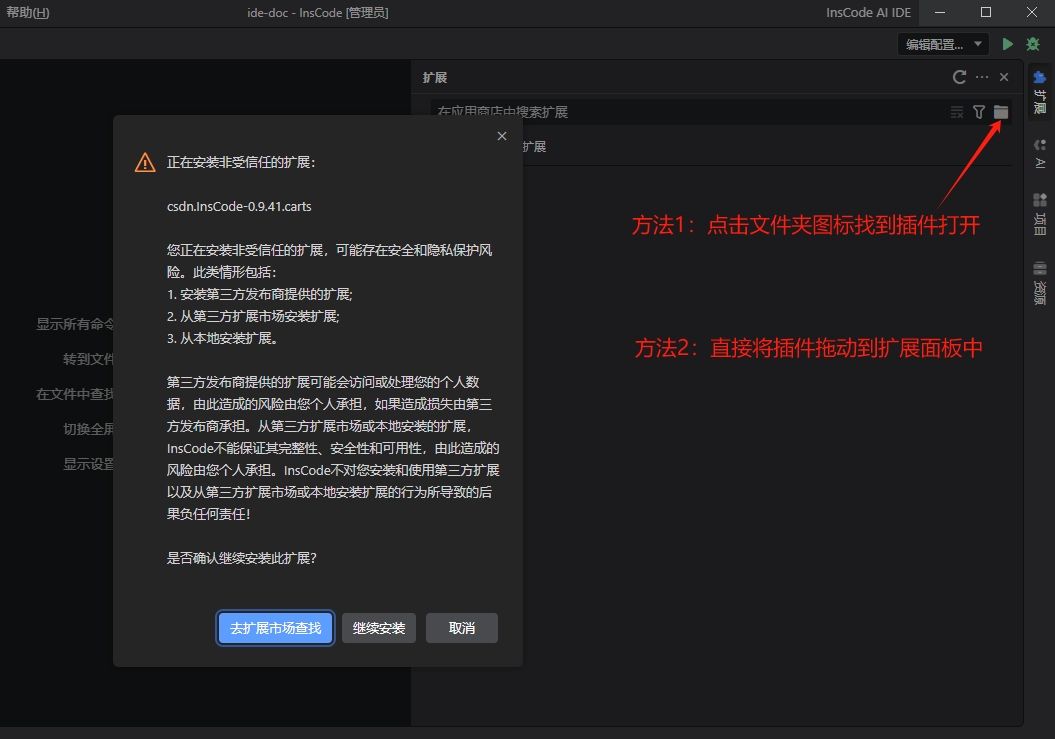Start debugging with the green bug icon

[x=1033, y=44]
